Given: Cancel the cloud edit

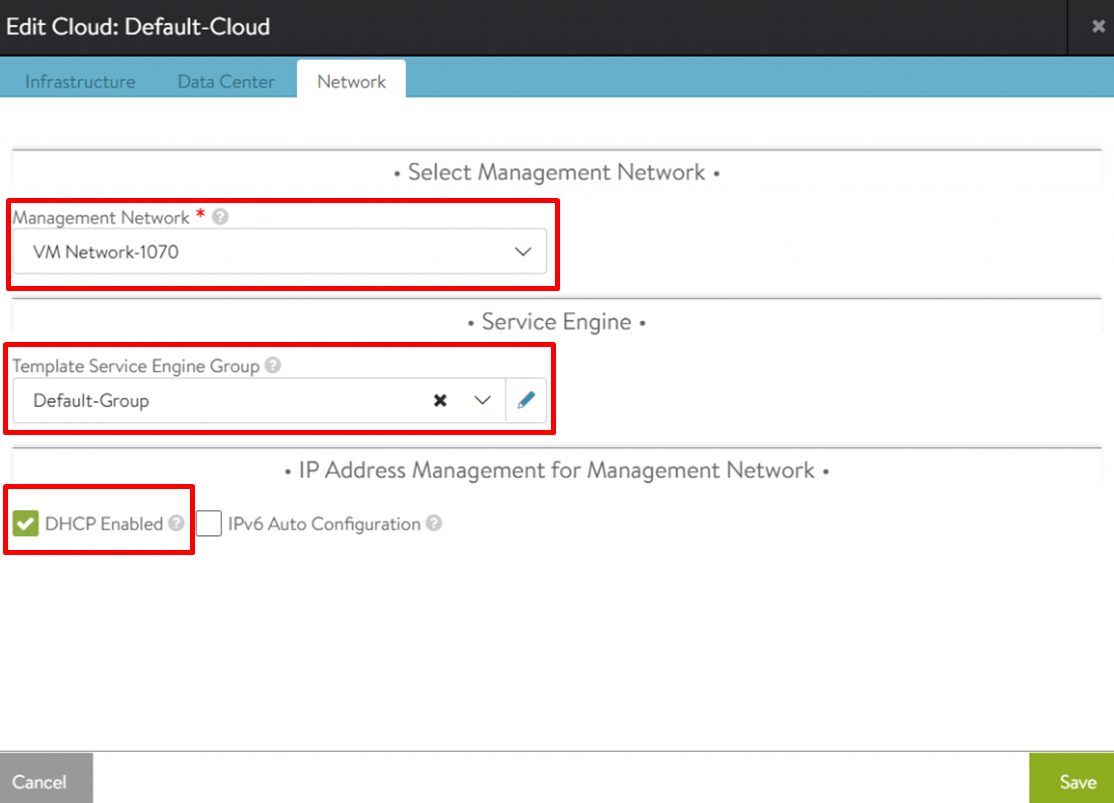Looking at the screenshot, I should click(40, 781).
